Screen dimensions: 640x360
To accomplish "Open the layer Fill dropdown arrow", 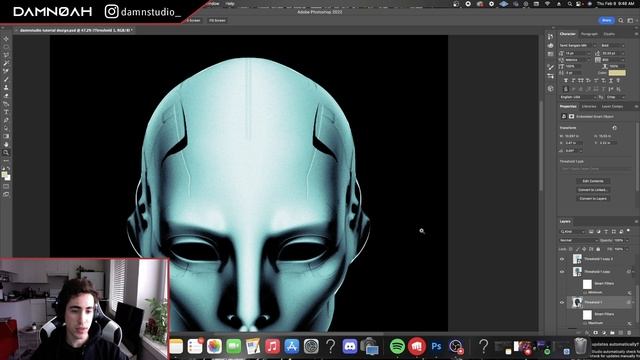I will 628,249.
